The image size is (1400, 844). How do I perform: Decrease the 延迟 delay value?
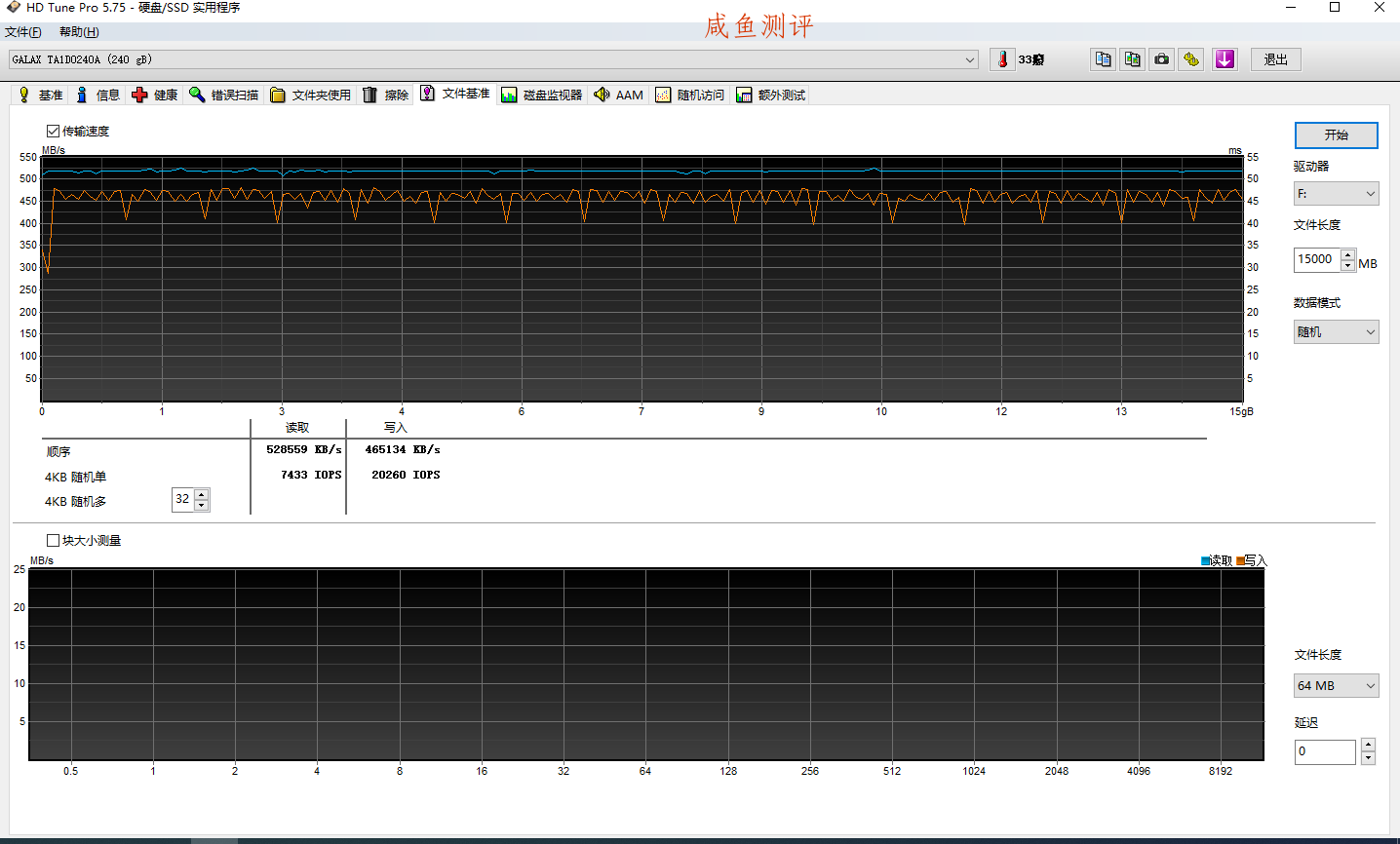pos(1368,757)
